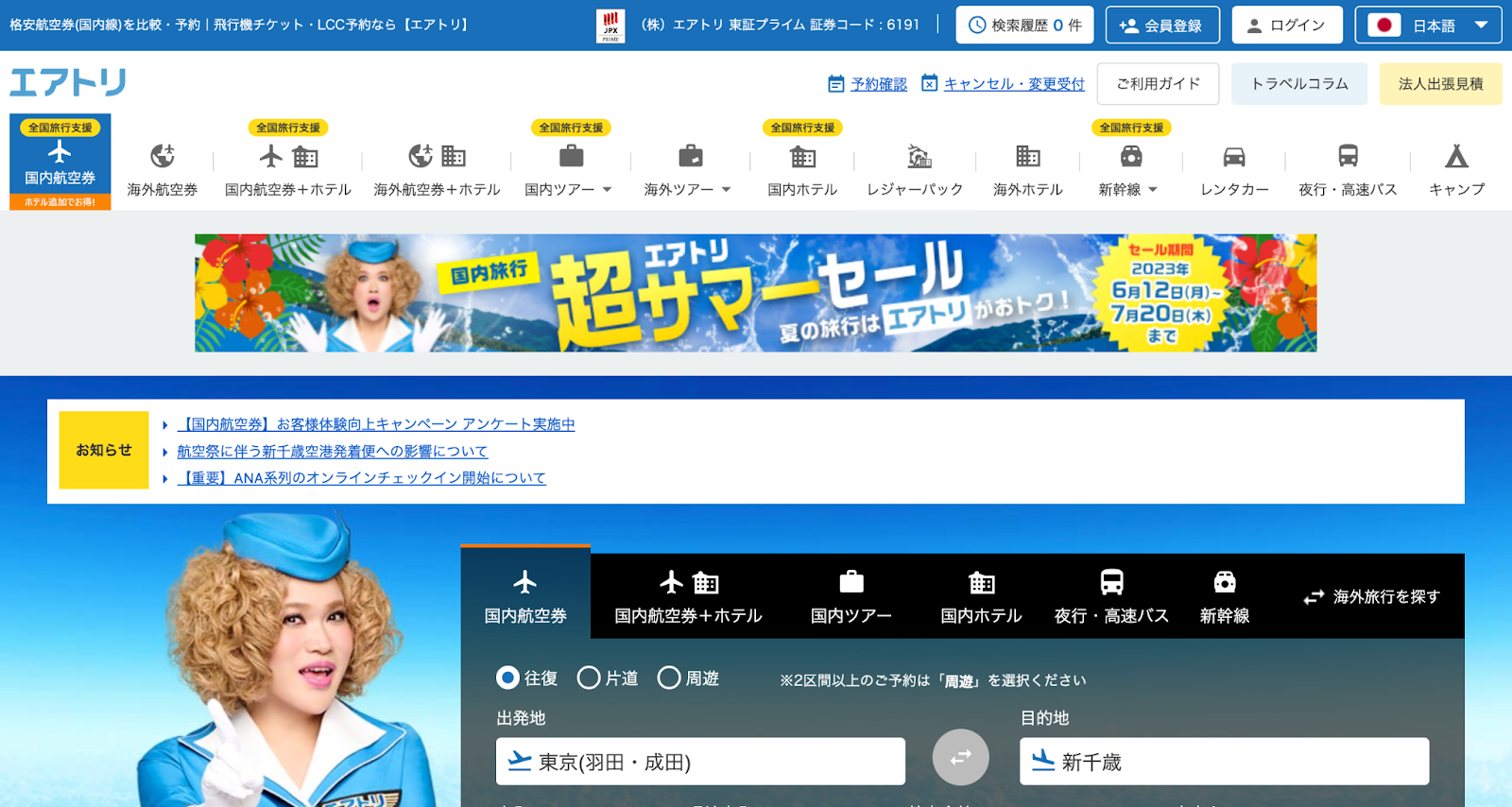Open the 国内航空券 airplane icon in top nav

60,152
